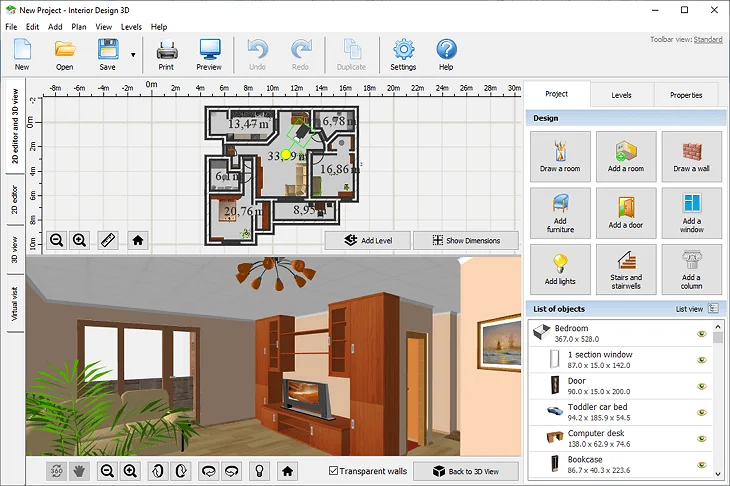Choose Draw a wall tool
Image resolution: width=730 pixels, height=486 pixels.
coord(691,156)
